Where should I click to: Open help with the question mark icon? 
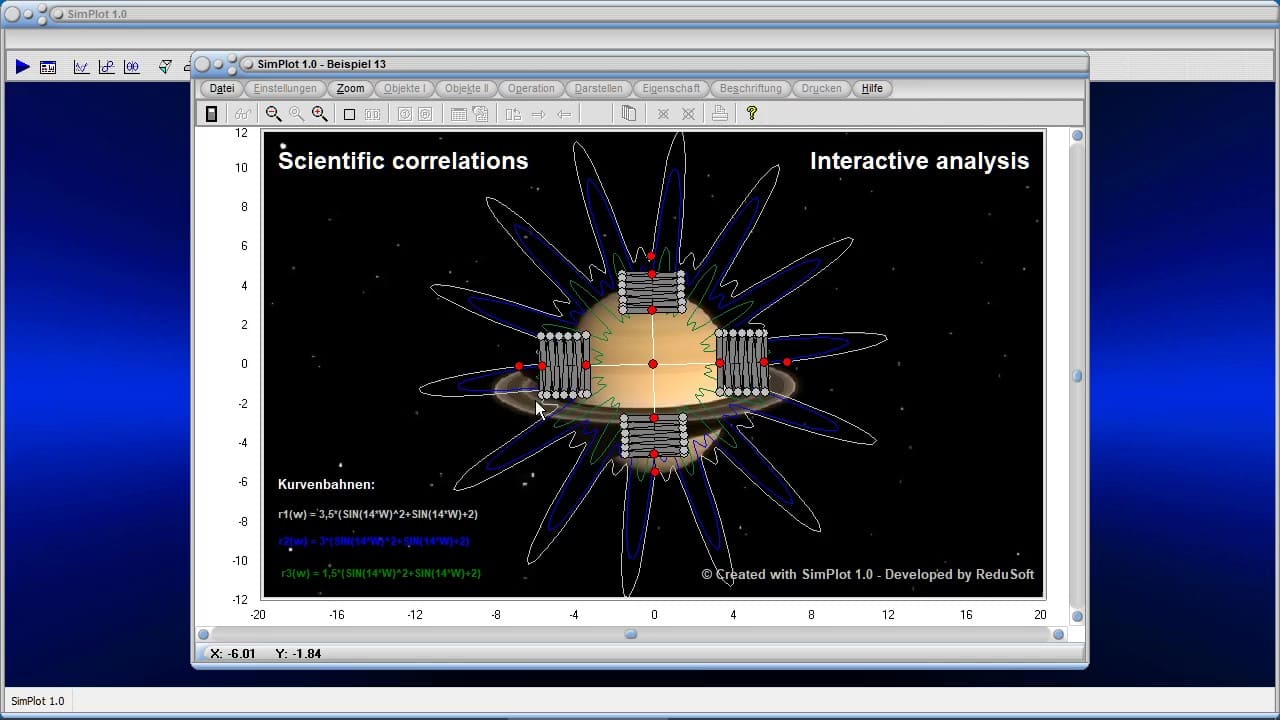tap(752, 114)
